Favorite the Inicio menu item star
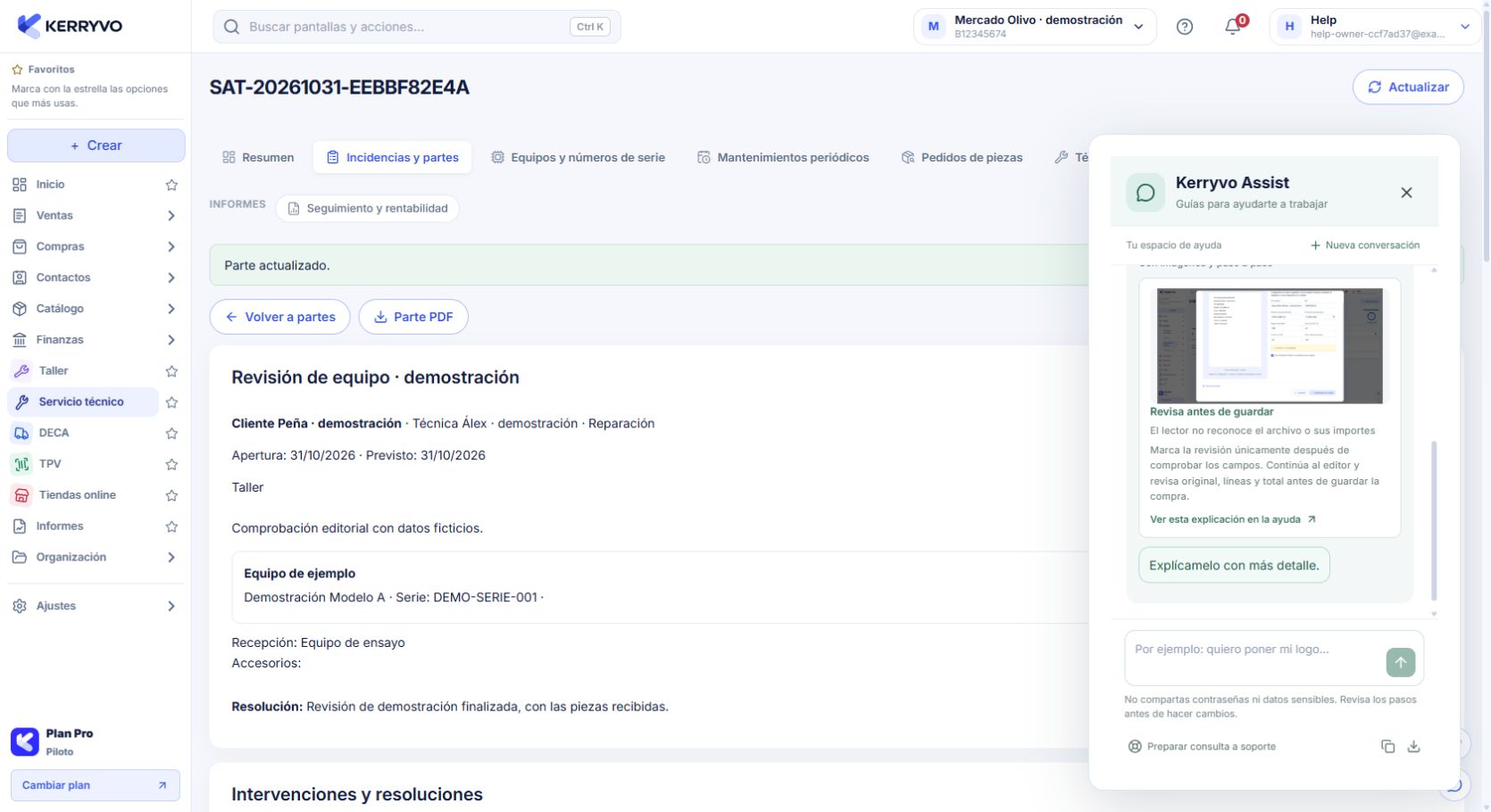This screenshot has height=812, width=1491. click(171, 185)
